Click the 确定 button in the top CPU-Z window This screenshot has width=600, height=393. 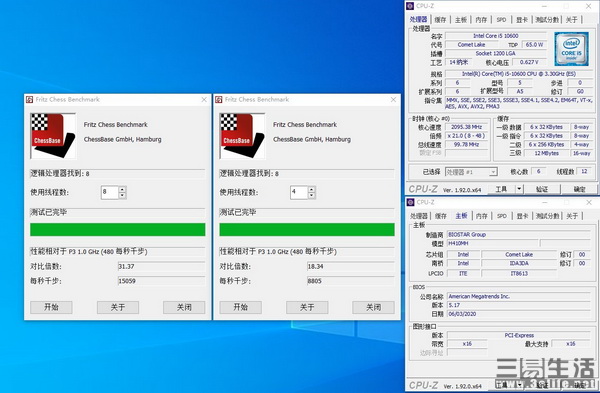(579, 189)
